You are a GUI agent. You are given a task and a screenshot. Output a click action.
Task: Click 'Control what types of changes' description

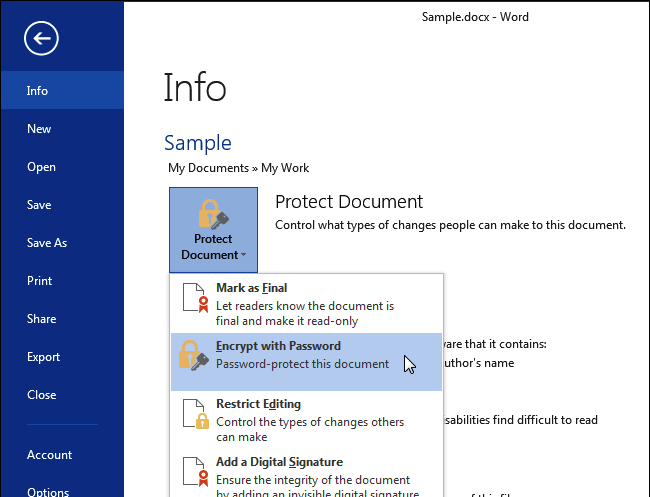pyautogui.click(x=450, y=225)
